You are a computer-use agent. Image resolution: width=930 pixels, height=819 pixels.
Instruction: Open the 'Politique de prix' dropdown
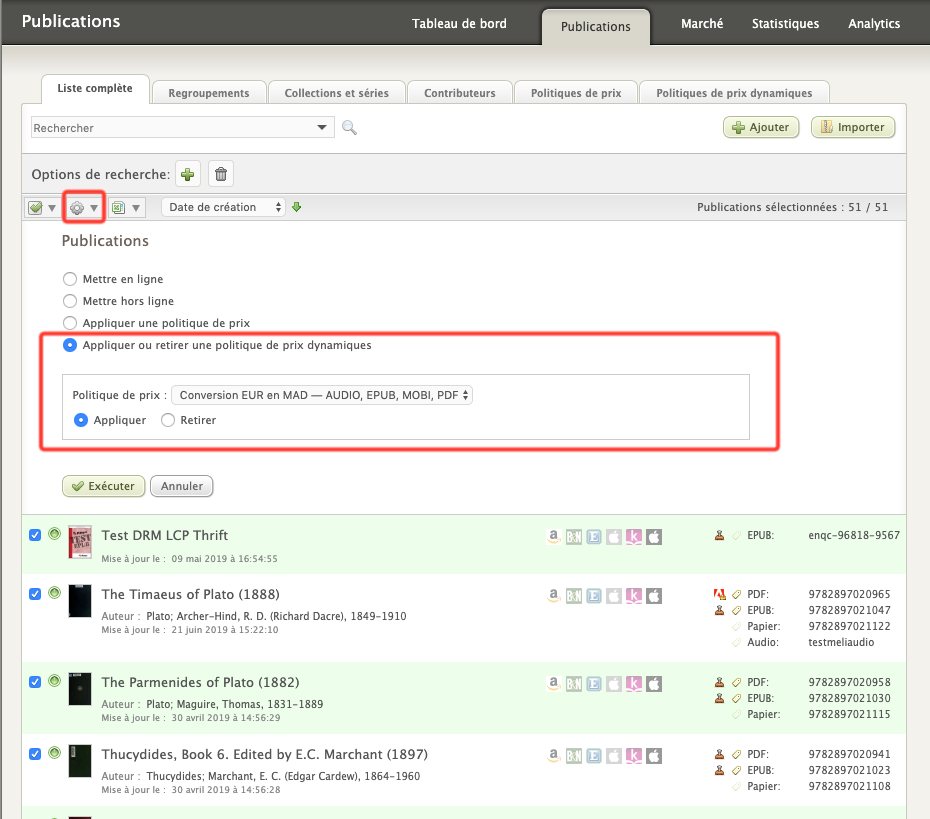pyautogui.click(x=321, y=395)
